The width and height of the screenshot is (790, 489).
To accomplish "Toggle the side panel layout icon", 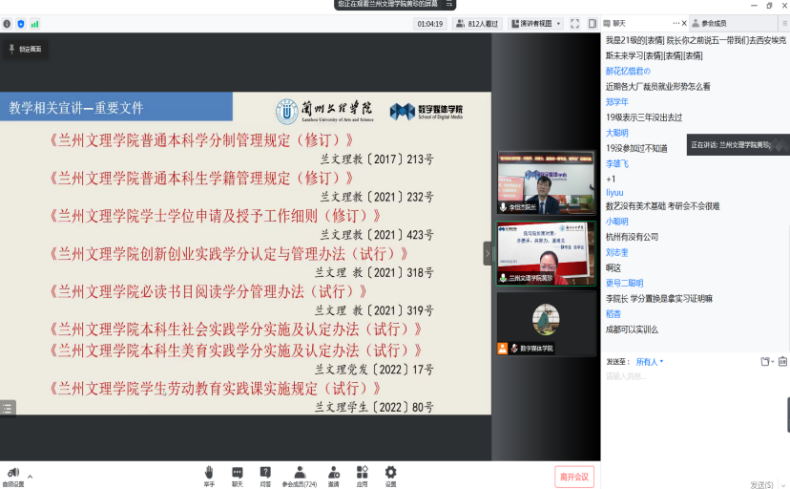I will tap(591, 23).
